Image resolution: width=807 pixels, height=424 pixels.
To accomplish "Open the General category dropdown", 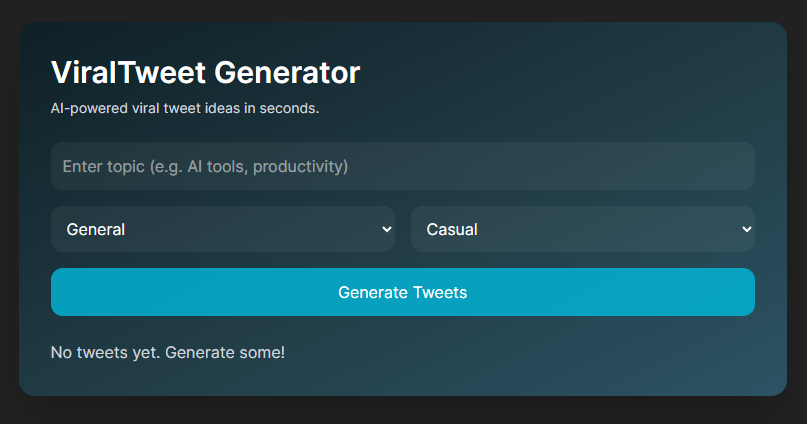I will coord(222,229).
